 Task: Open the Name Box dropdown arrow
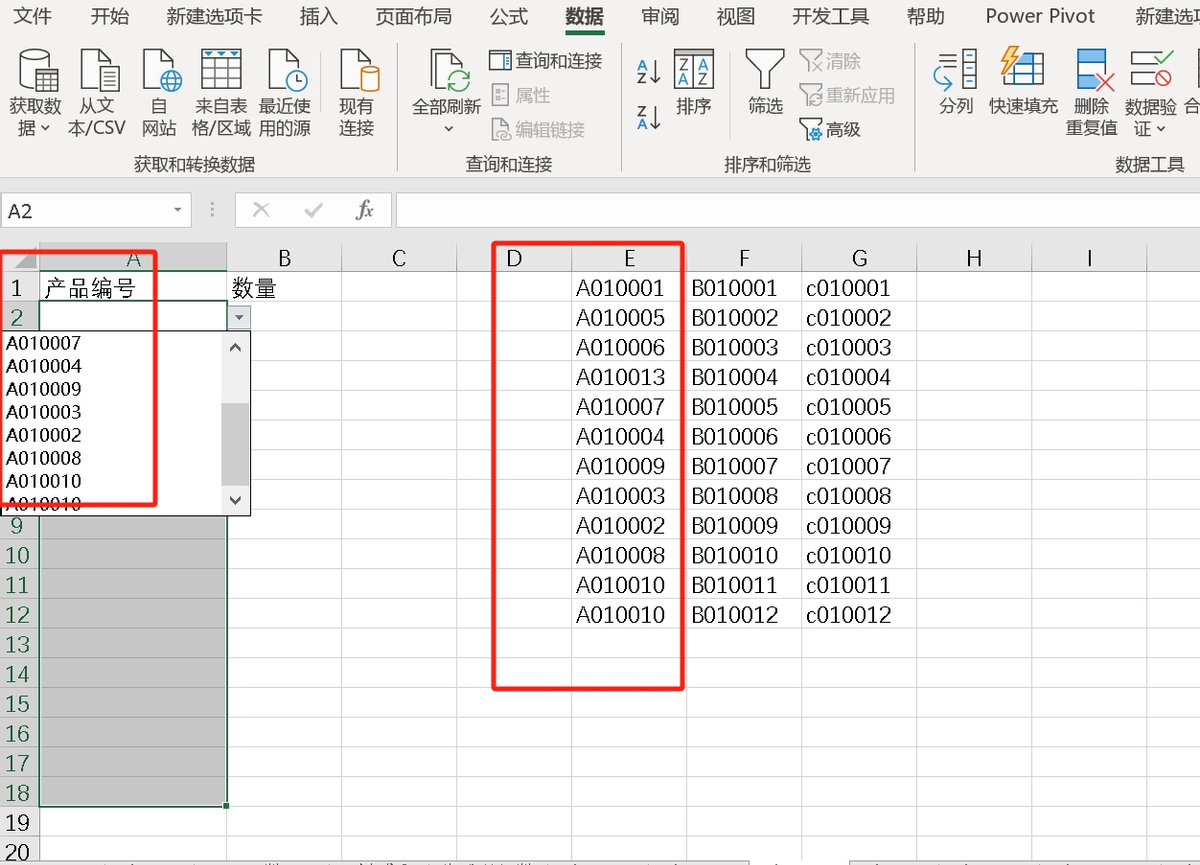(177, 210)
